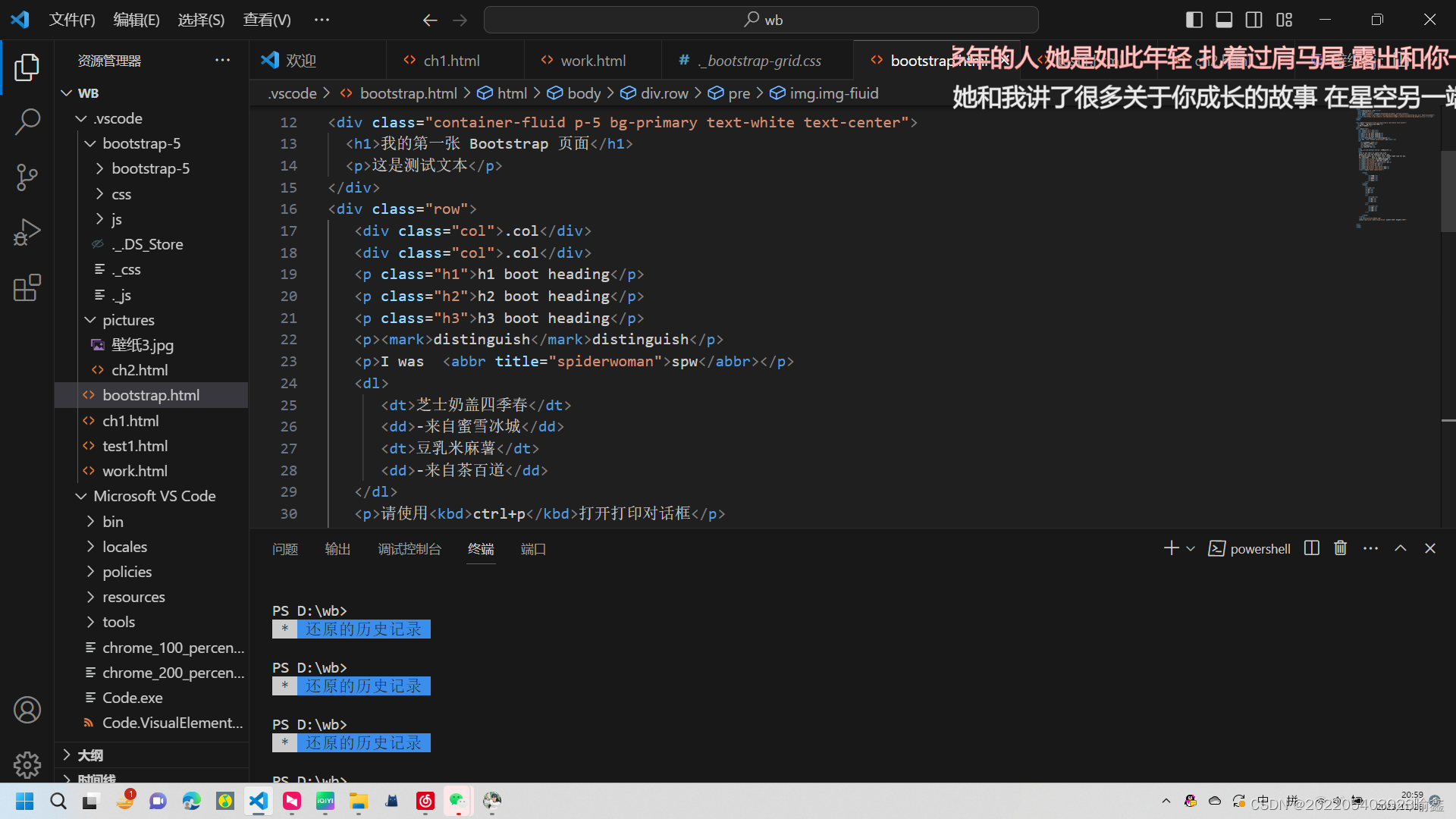Image resolution: width=1456 pixels, height=819 pixels.
Task: Click the wb command center search box
Action: [761, 20]
